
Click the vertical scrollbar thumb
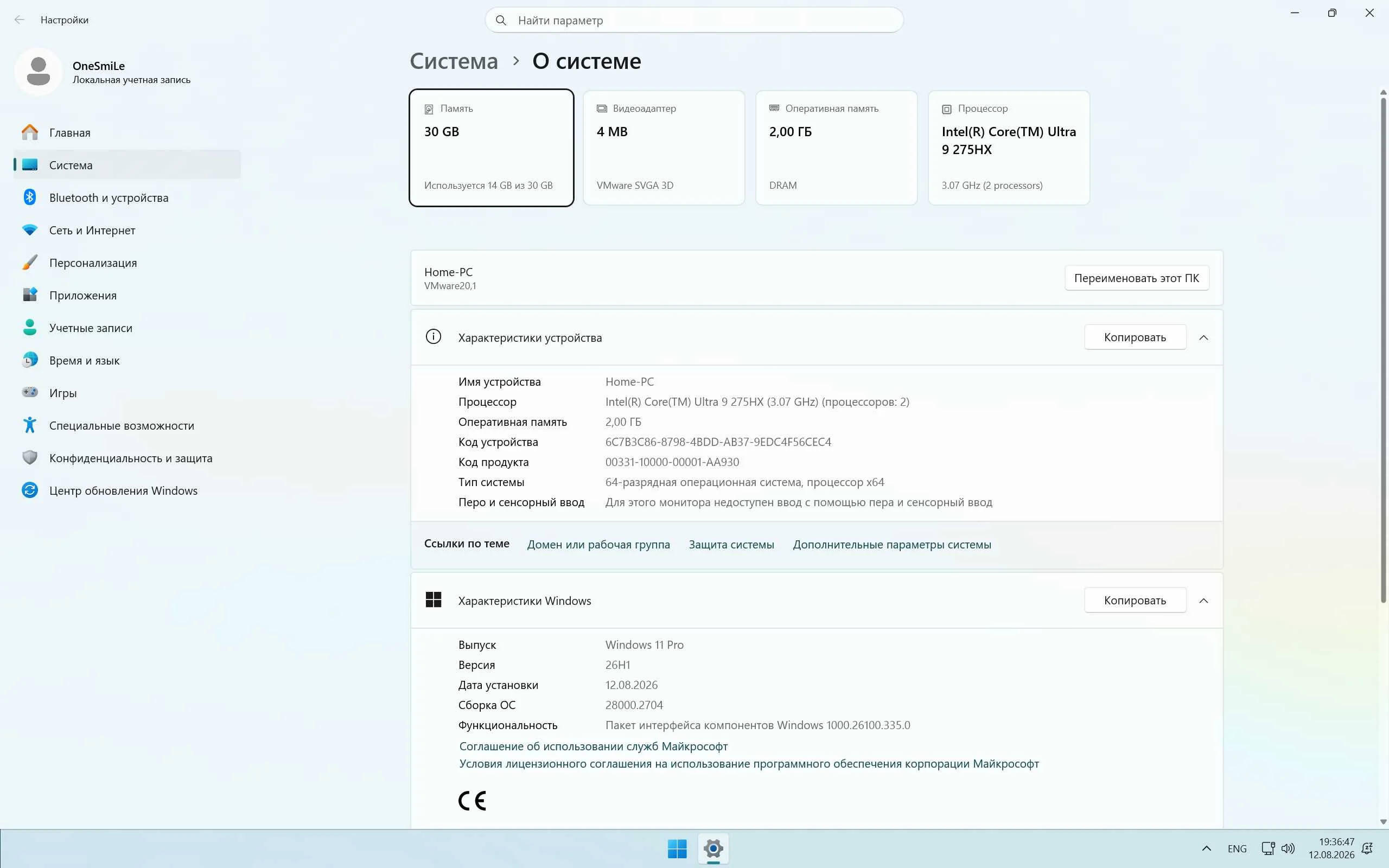[x=1382, y=350]
